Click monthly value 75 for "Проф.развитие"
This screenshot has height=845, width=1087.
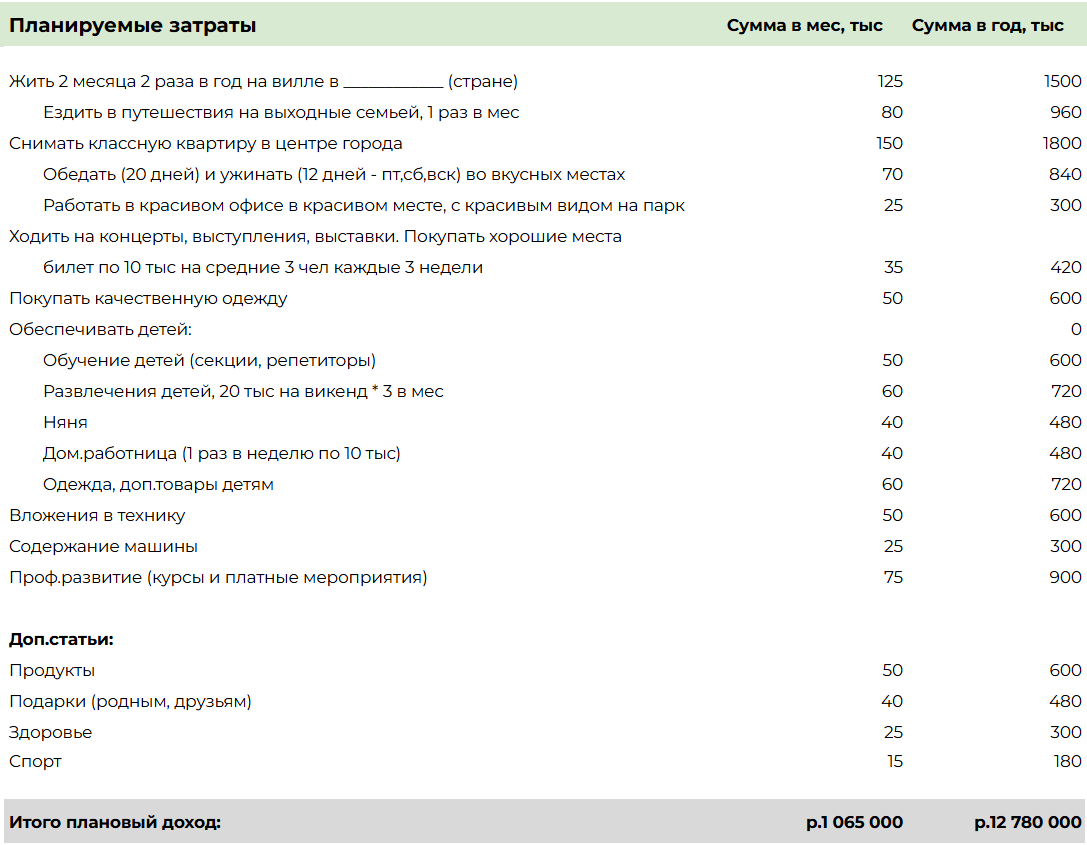892,578
